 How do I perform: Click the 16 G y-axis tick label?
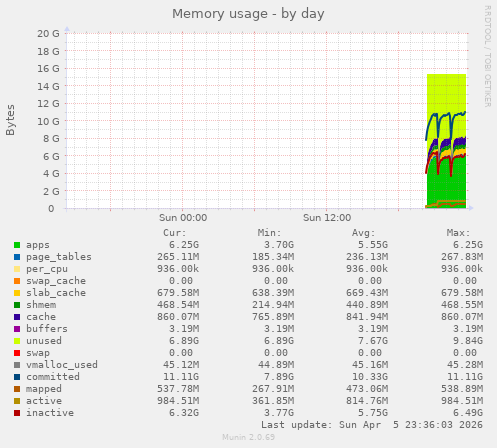pos(48,69)
